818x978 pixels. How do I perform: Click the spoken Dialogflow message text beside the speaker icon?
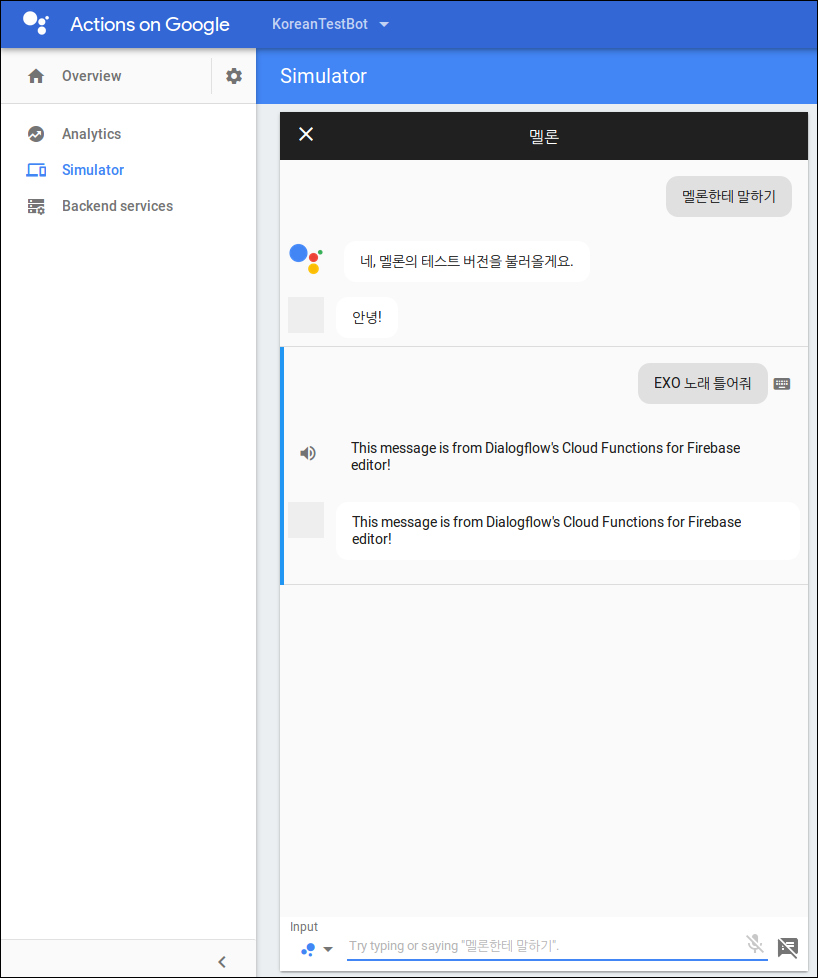coord(545,456)
